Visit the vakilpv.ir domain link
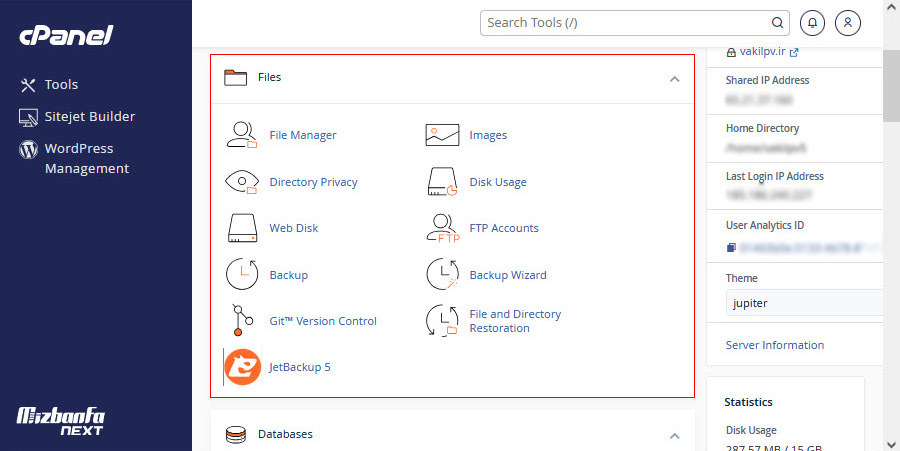Screen dimensions: 900x451 click(x=762, y=52)
